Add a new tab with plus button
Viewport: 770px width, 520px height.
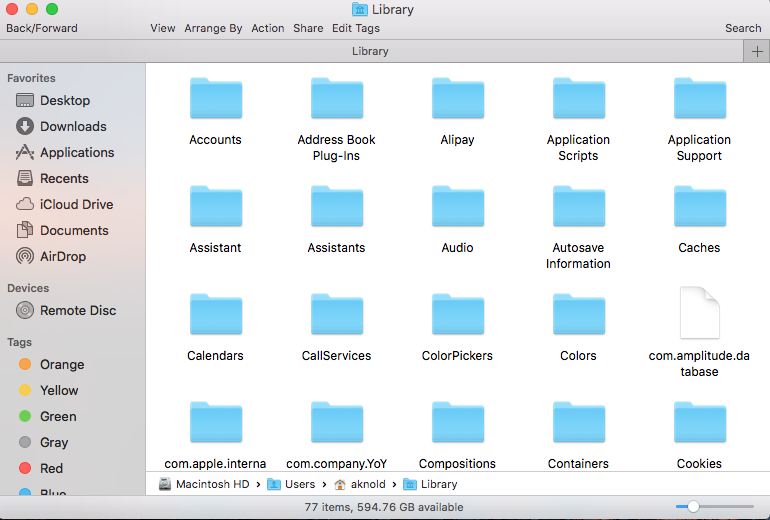coord(756,52)
